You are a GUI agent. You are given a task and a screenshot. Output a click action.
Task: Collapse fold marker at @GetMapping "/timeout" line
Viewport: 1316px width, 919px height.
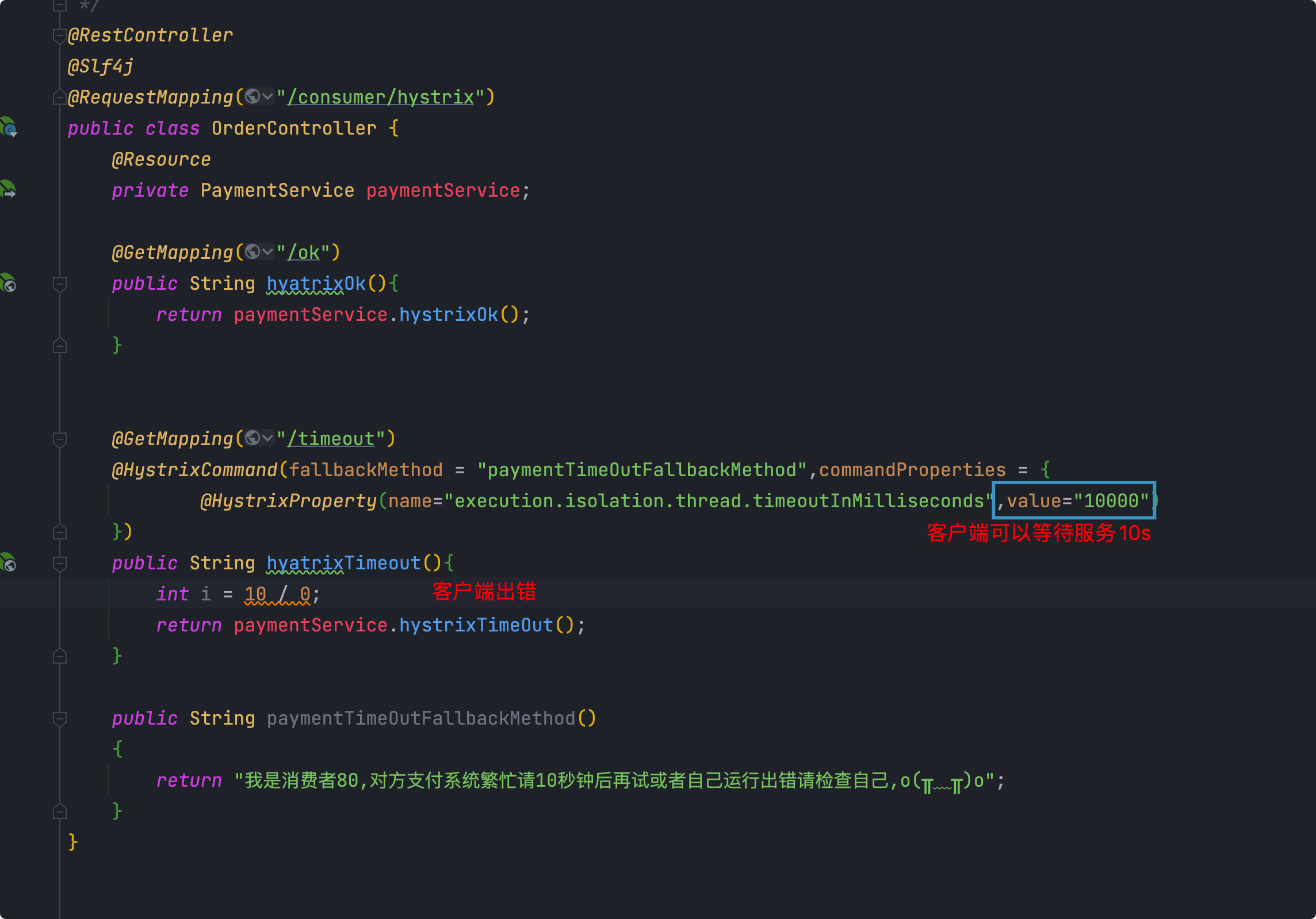[x=59, y=439]
